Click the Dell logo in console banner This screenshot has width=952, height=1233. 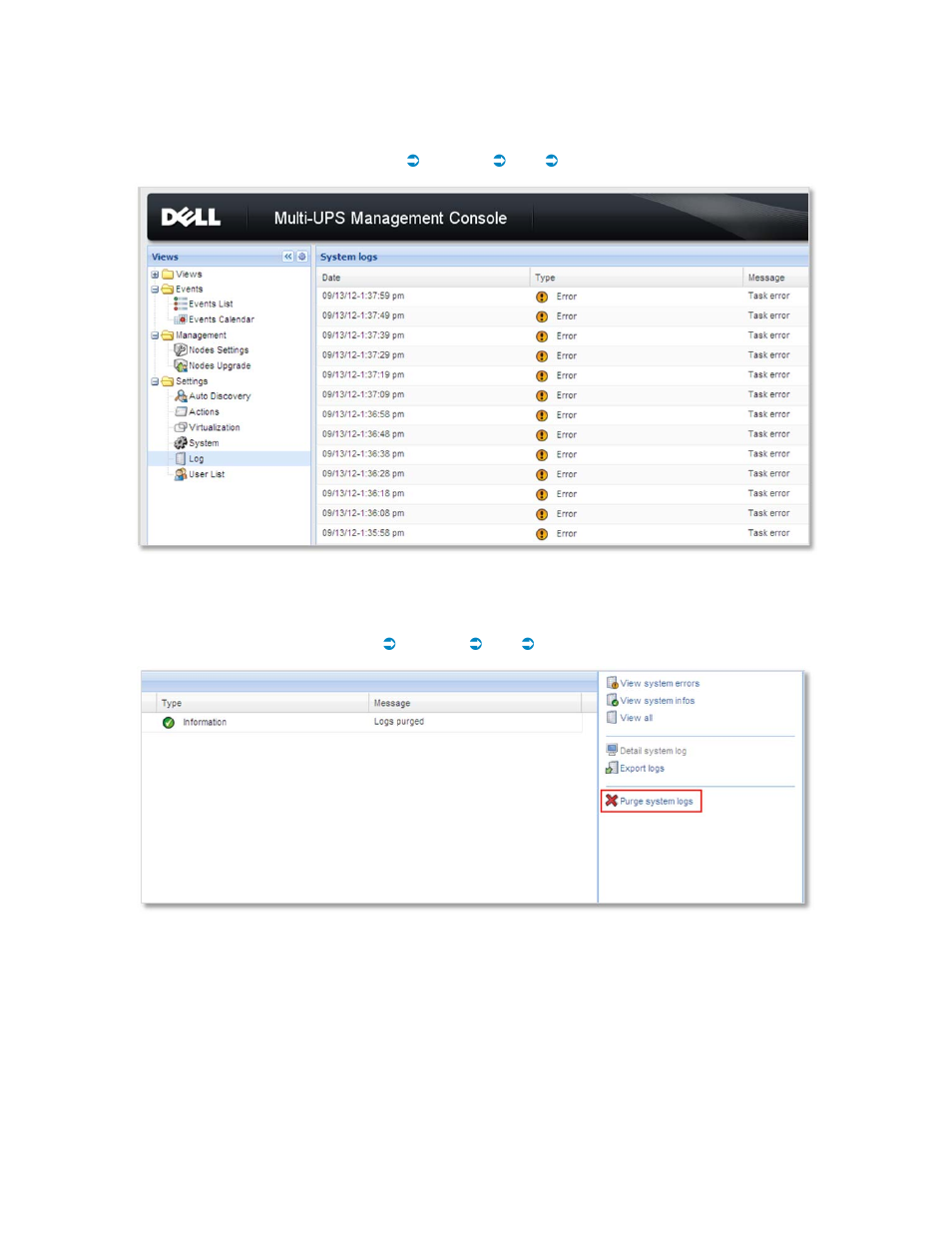(191, 218)
